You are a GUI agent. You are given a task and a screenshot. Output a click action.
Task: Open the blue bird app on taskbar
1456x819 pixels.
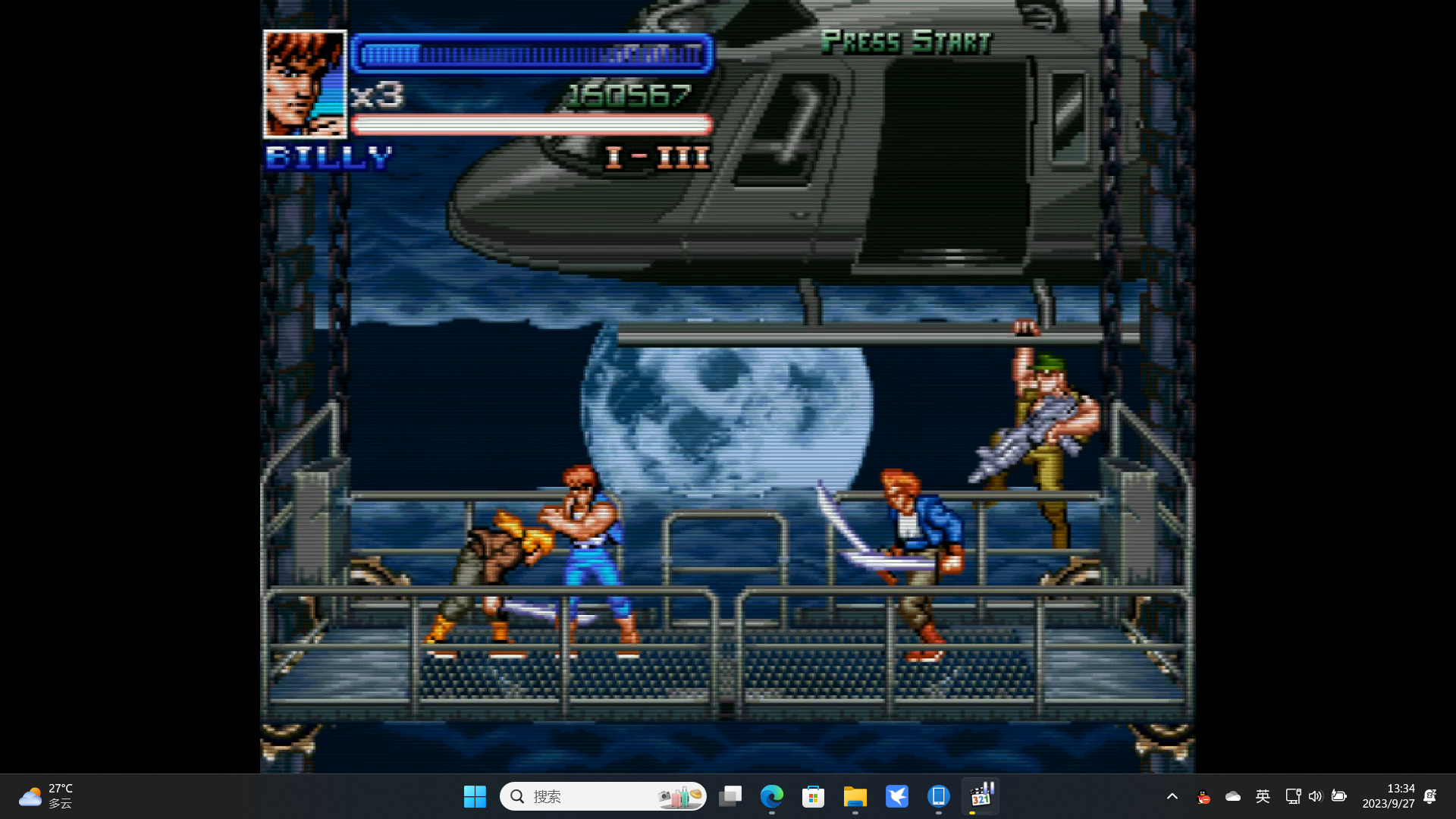coord(897,796)
